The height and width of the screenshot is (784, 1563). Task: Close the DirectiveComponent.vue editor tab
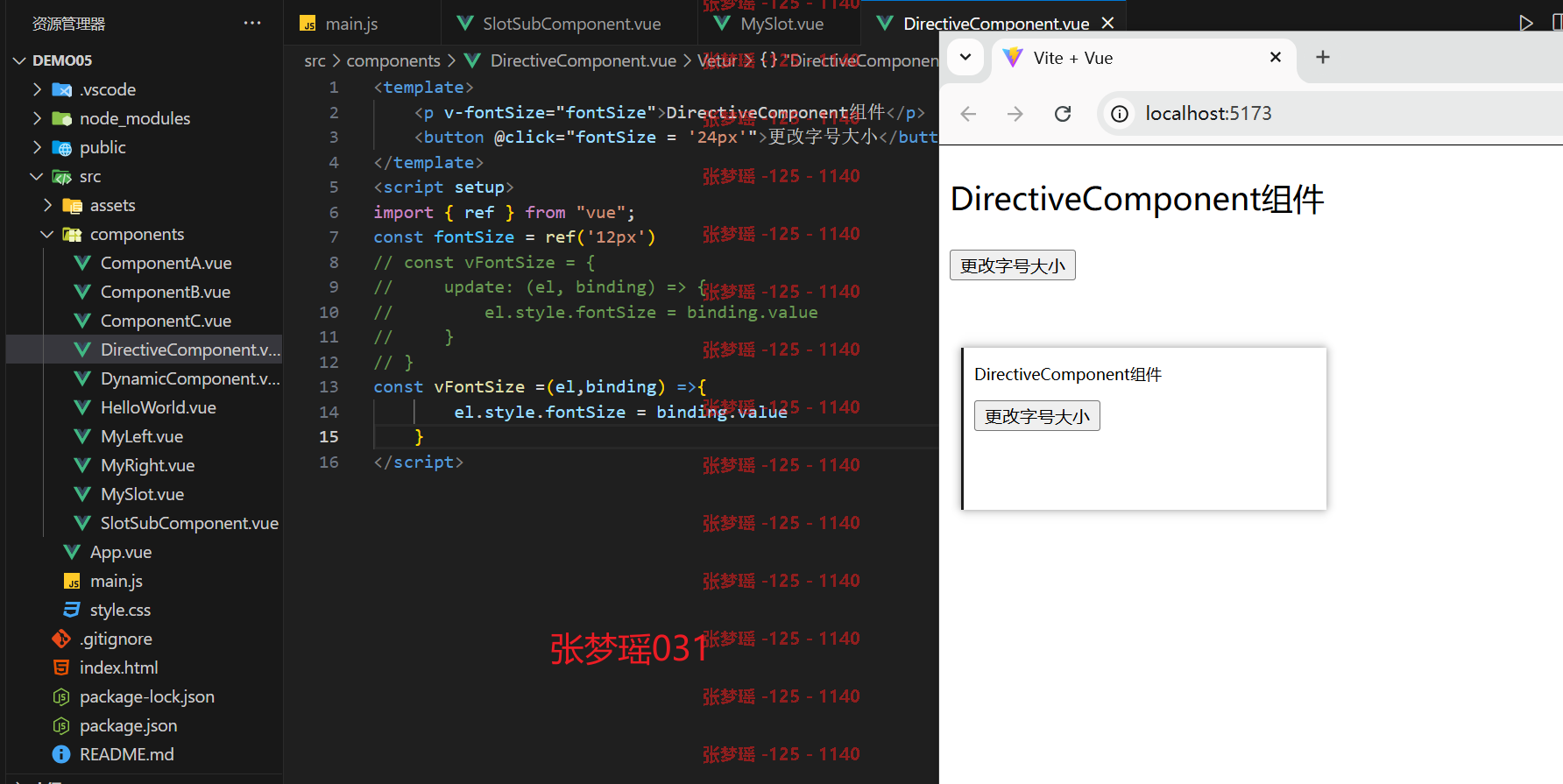pos(1107,24)
